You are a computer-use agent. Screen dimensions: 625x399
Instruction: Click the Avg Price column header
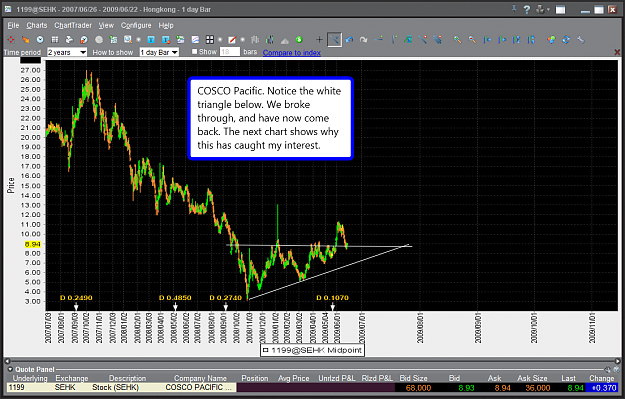(293, 378)
